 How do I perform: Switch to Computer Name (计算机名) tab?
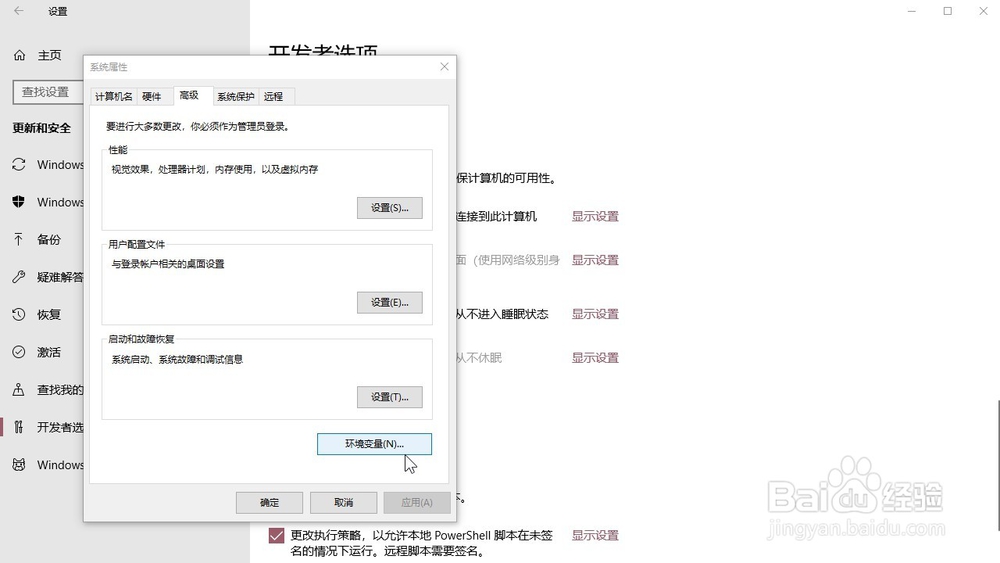(114, 96)
